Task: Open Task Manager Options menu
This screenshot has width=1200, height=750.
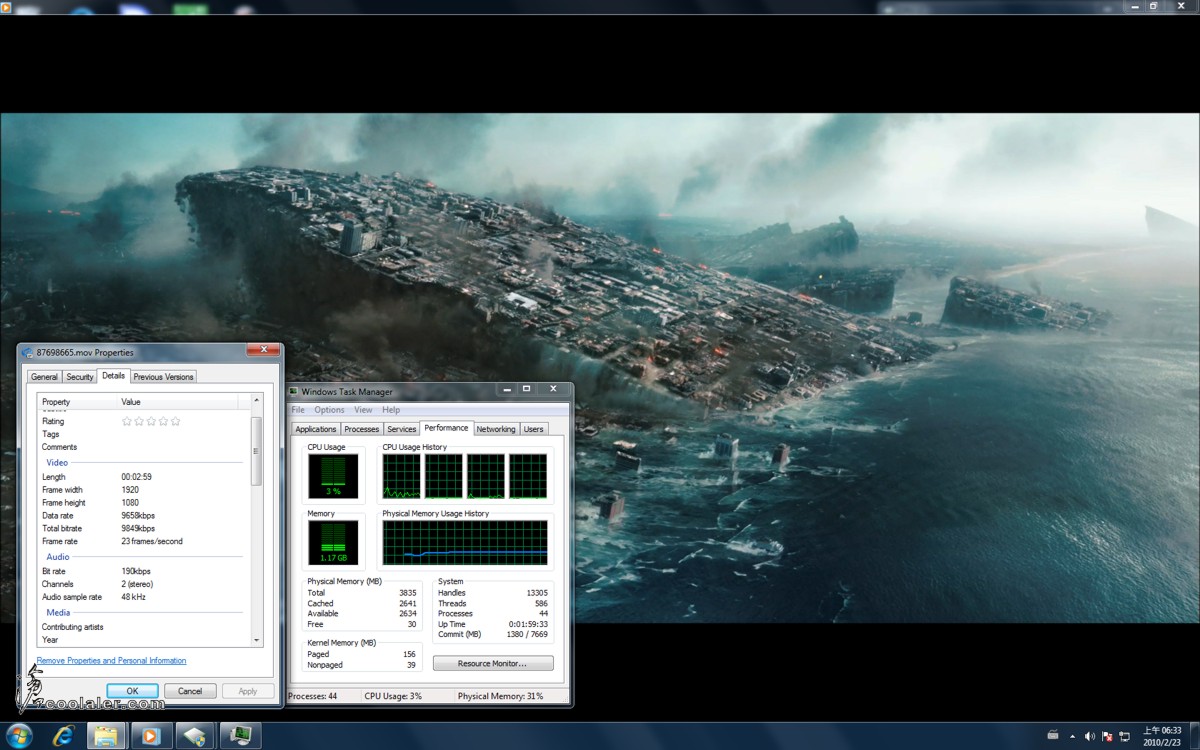Action: (329, 410)
